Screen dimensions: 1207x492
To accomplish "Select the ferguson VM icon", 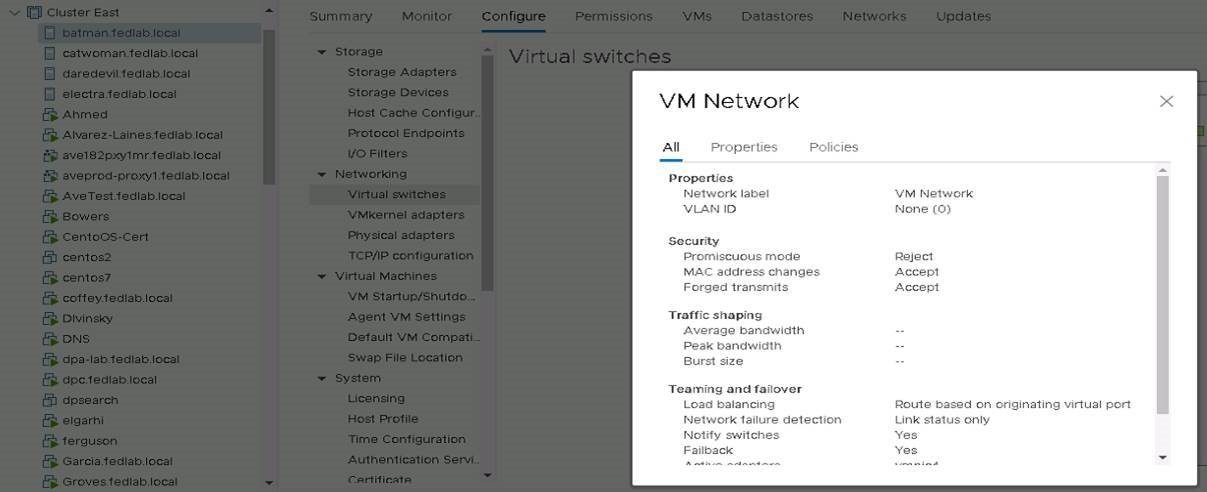I will click(x=50, y=441).
